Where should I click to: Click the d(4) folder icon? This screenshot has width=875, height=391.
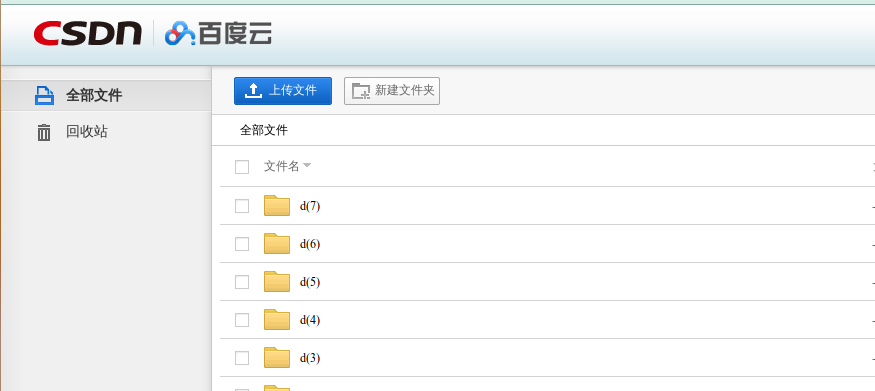[277, 319]
